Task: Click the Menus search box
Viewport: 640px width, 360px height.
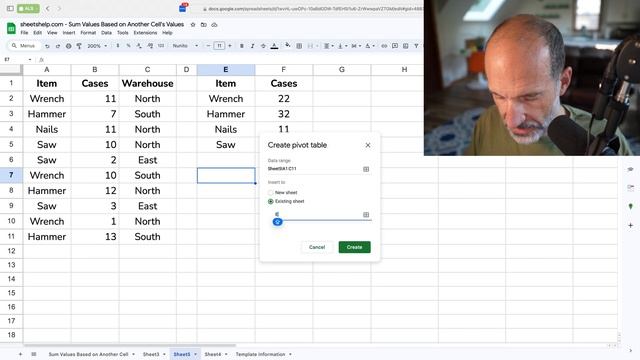Action: coord(24,46)
